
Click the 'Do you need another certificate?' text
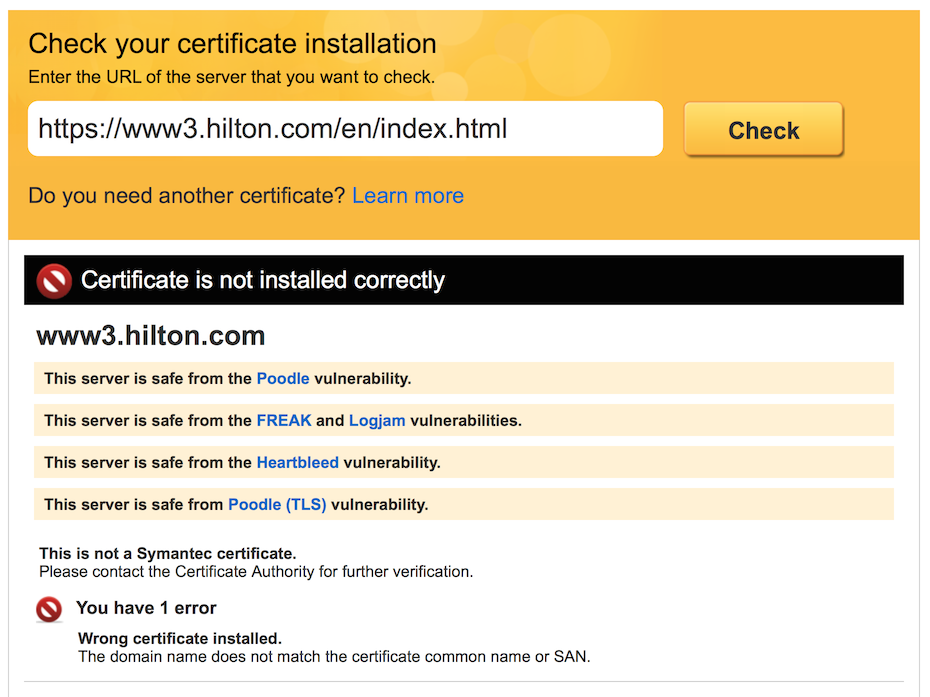(x=187, y=196)
